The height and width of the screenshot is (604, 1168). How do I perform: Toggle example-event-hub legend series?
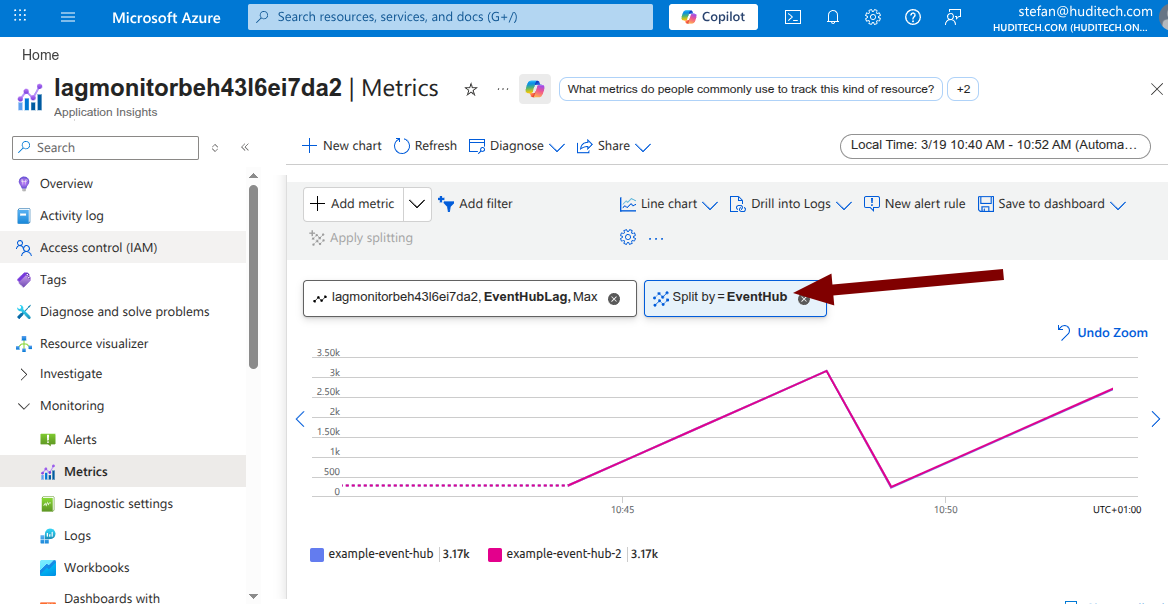point(372,553)
